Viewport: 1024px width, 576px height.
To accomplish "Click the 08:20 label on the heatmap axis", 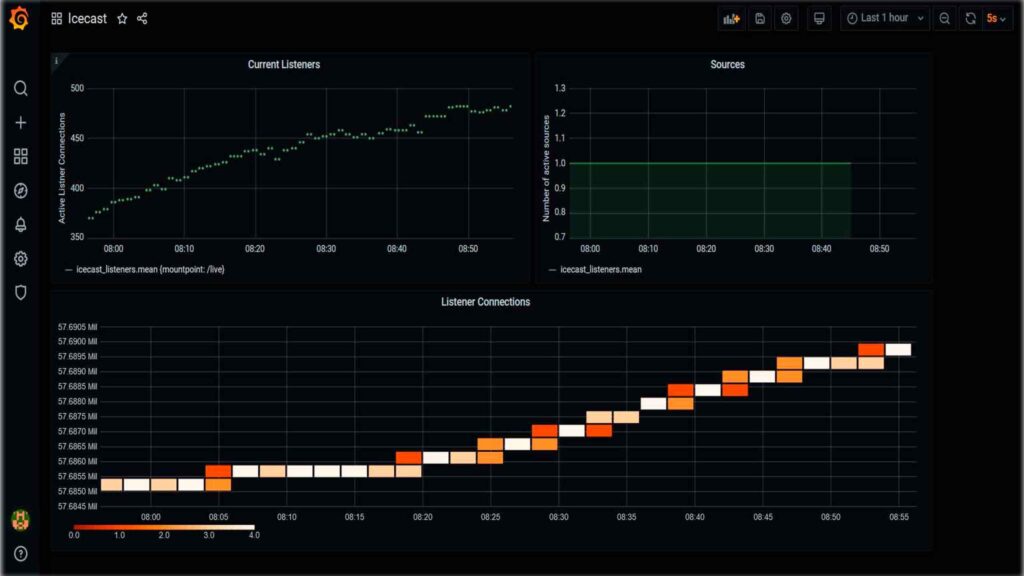I will (423, 517).
